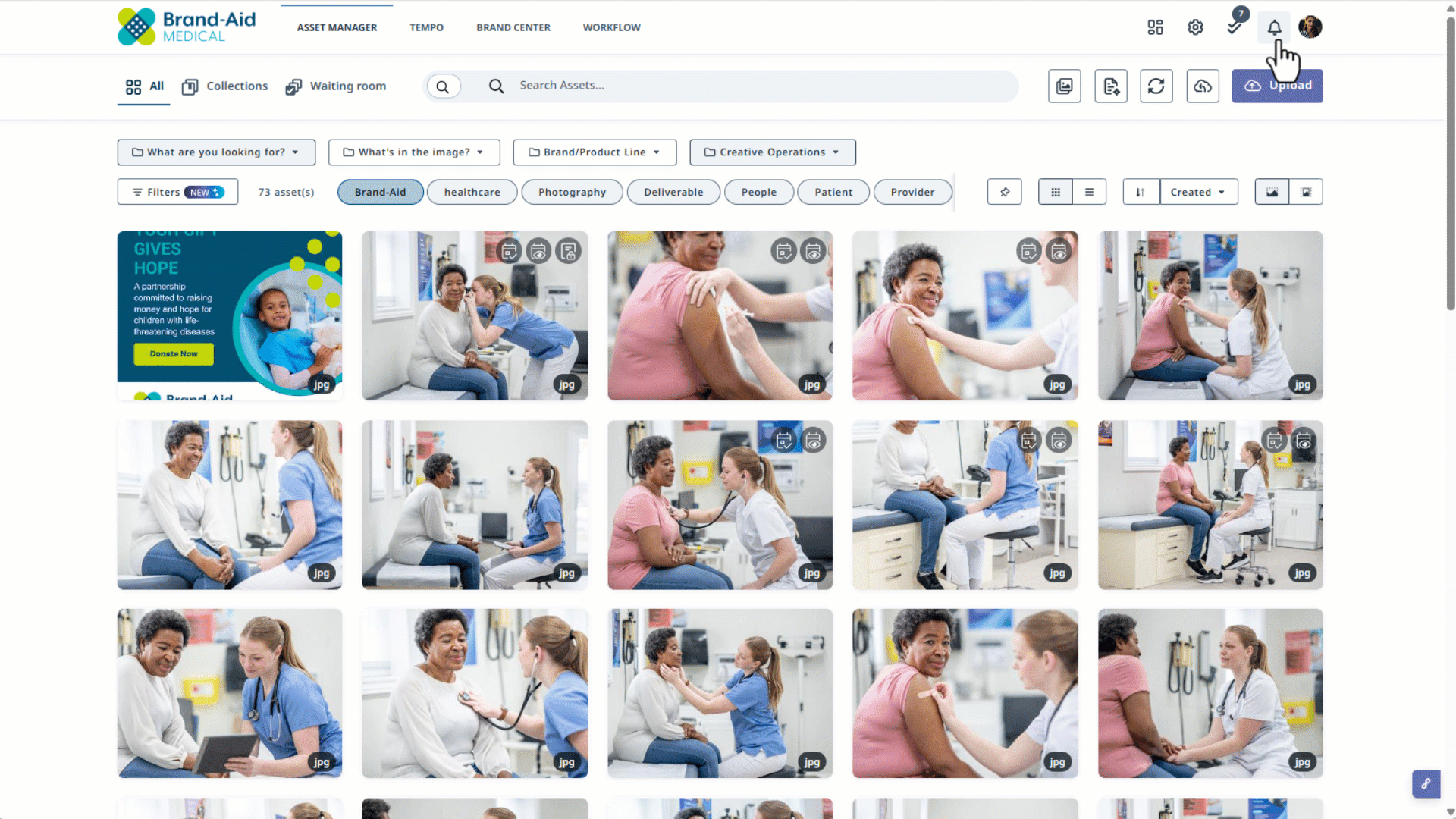Switch to grid view layout
Viewport: 1456px width, 819px height.
pos(1056,192)
